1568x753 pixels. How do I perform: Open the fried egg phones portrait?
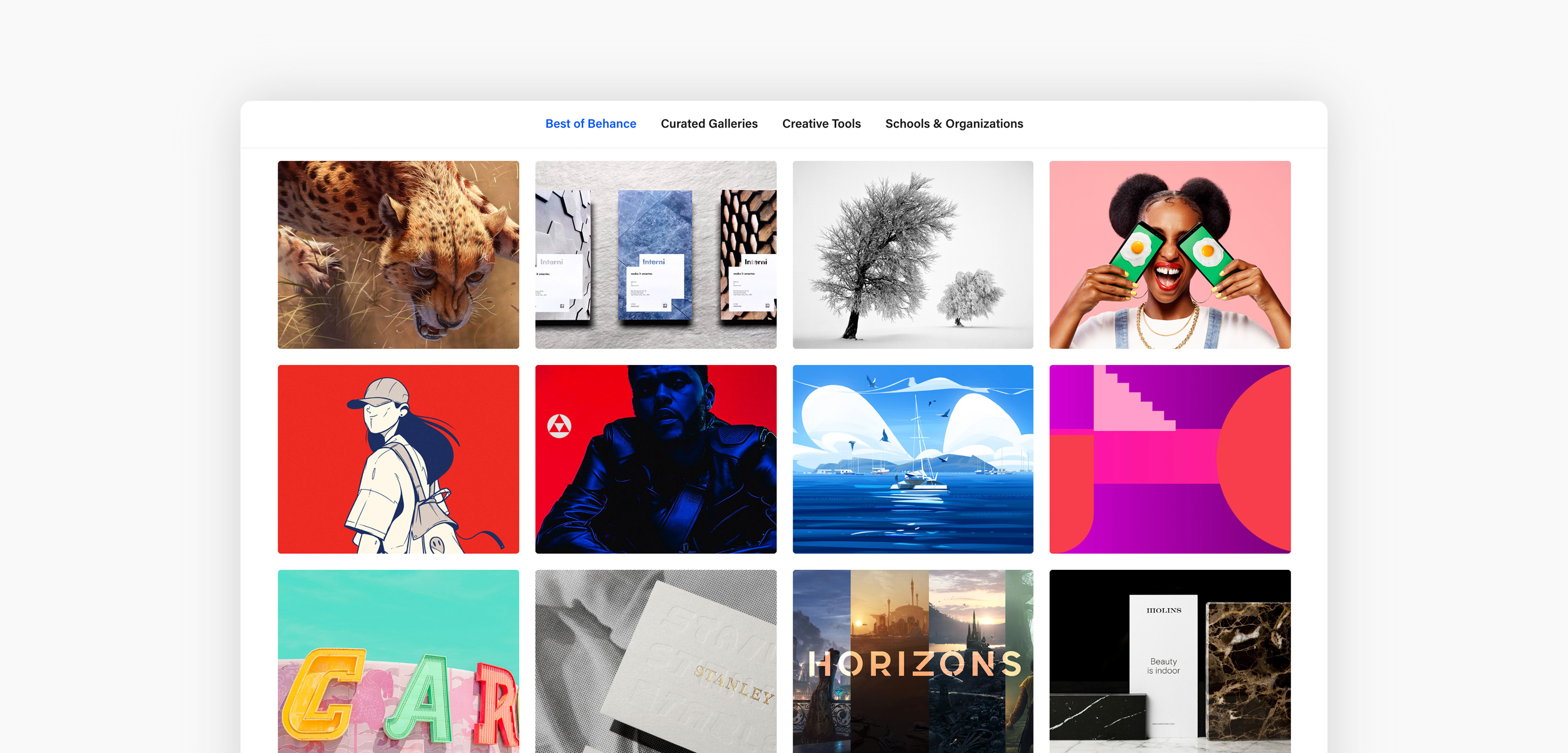[x=1169, y=255]
